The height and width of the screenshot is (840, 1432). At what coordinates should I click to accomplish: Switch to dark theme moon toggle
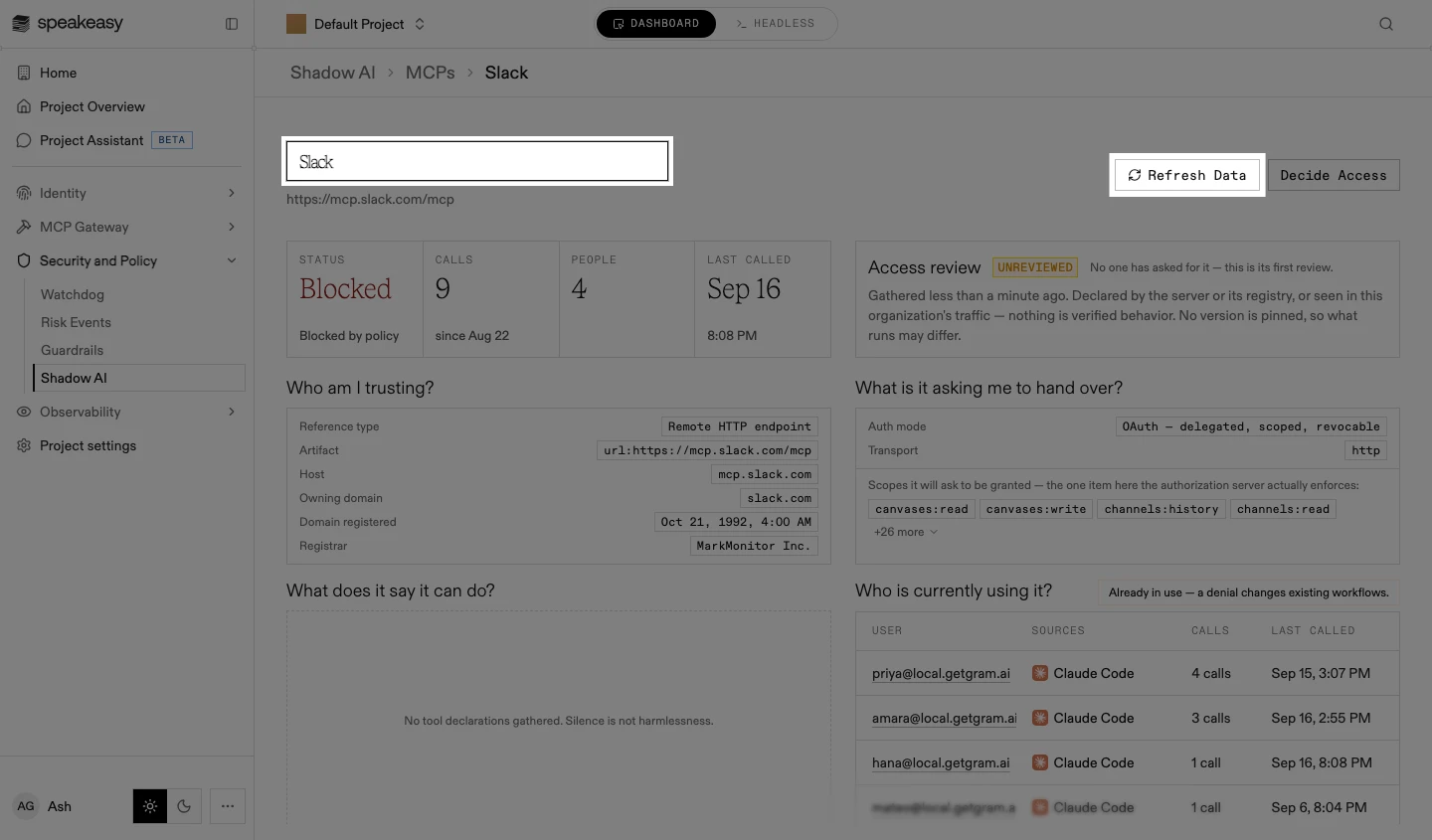coord(184,806)
